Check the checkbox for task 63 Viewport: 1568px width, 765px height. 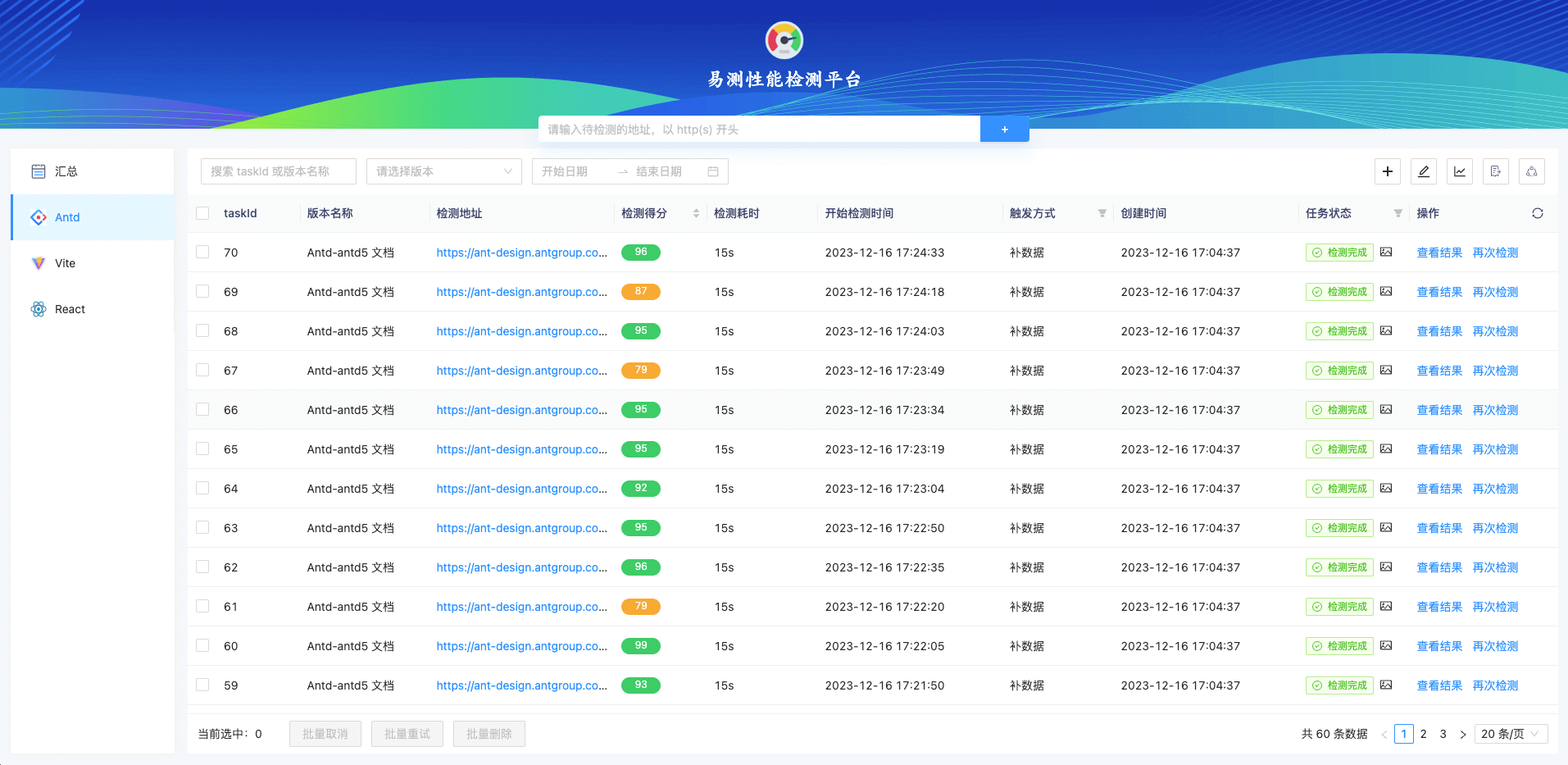(202, 527)
